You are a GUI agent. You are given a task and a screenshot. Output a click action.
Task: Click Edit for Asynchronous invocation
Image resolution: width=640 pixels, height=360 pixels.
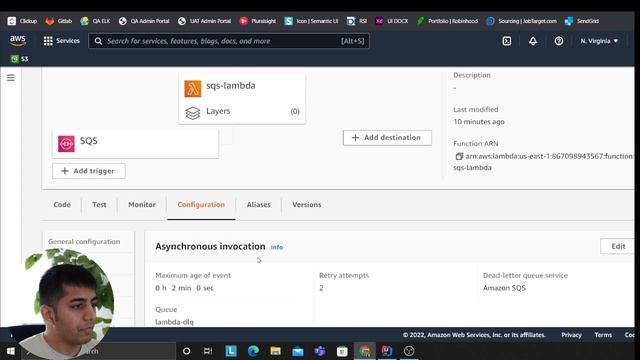618,246
